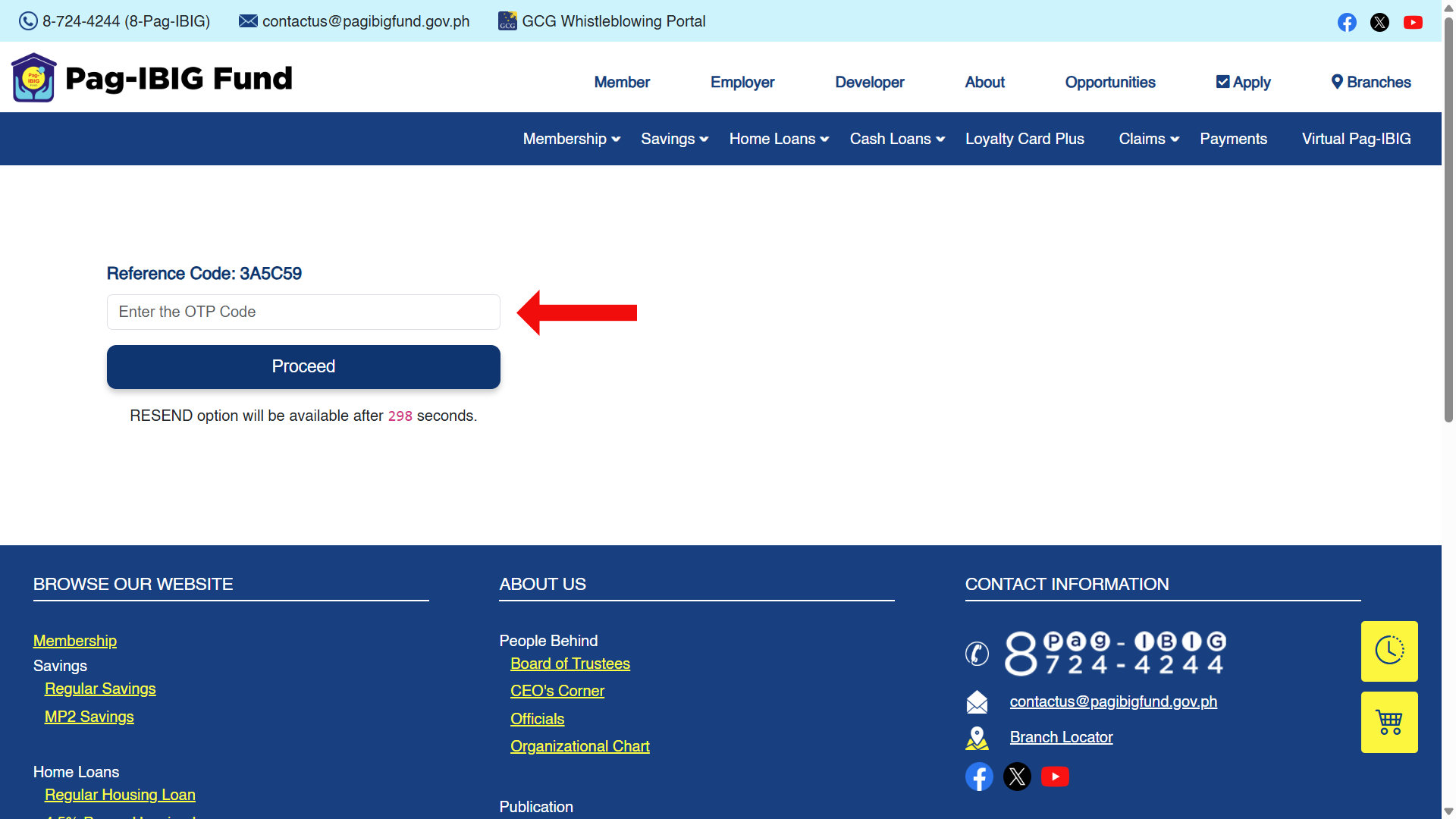Viewport: 1456px width, 819px height.
Task: Open the Membership footer link
Action: point(75,641)
